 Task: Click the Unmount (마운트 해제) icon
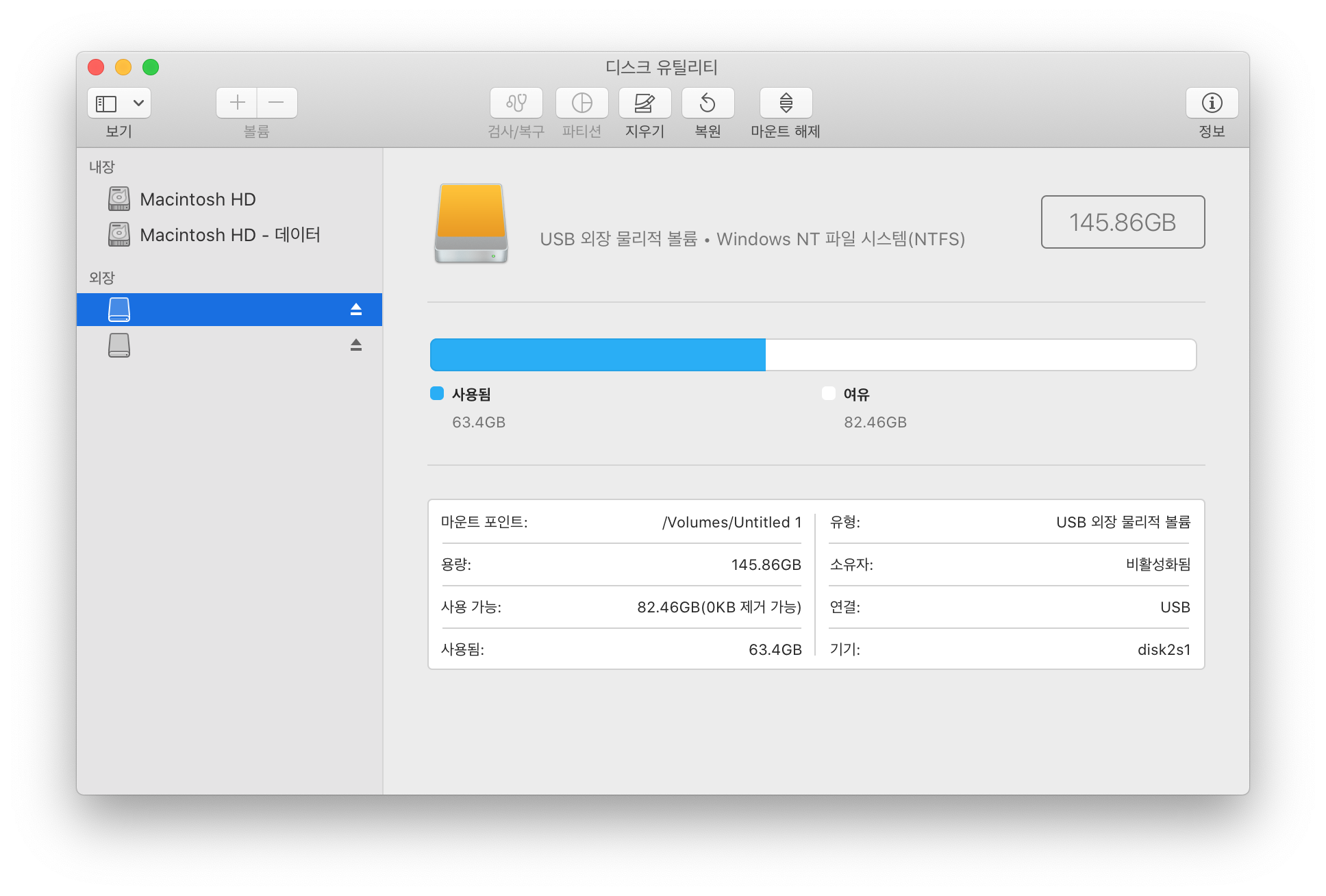pos(786,103)
